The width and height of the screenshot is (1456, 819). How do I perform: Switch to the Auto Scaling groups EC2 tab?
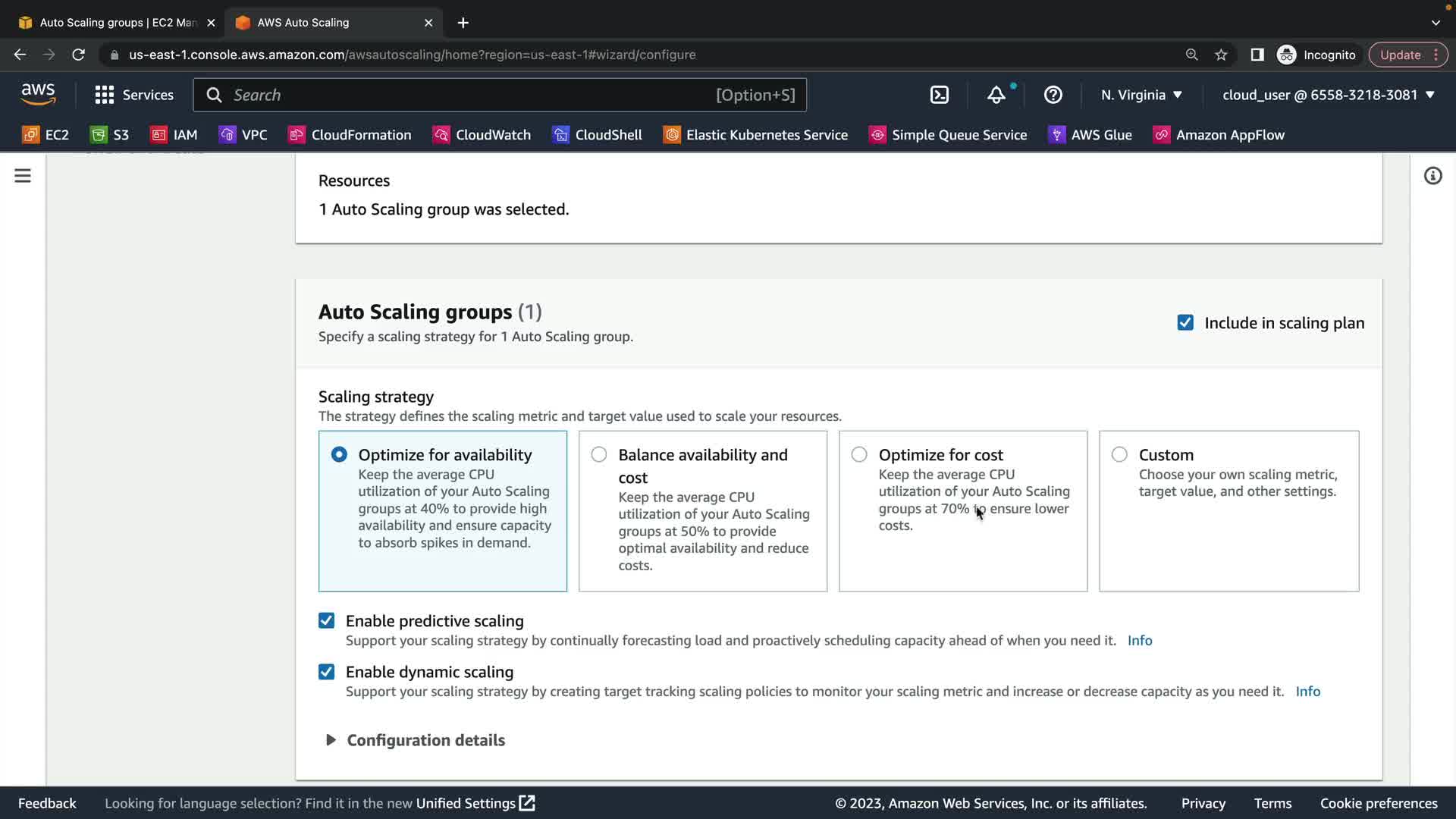click(x=118, y=23)
